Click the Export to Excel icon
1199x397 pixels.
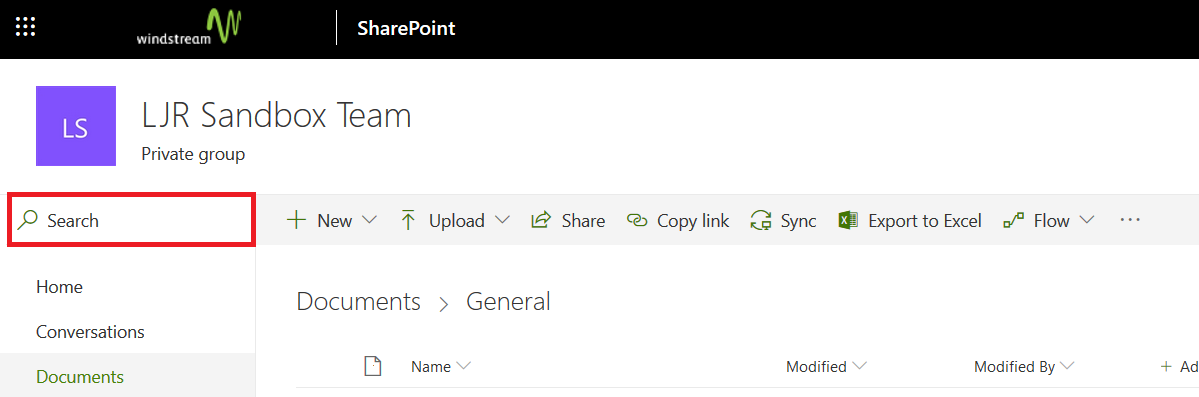[x=848, y=221]
